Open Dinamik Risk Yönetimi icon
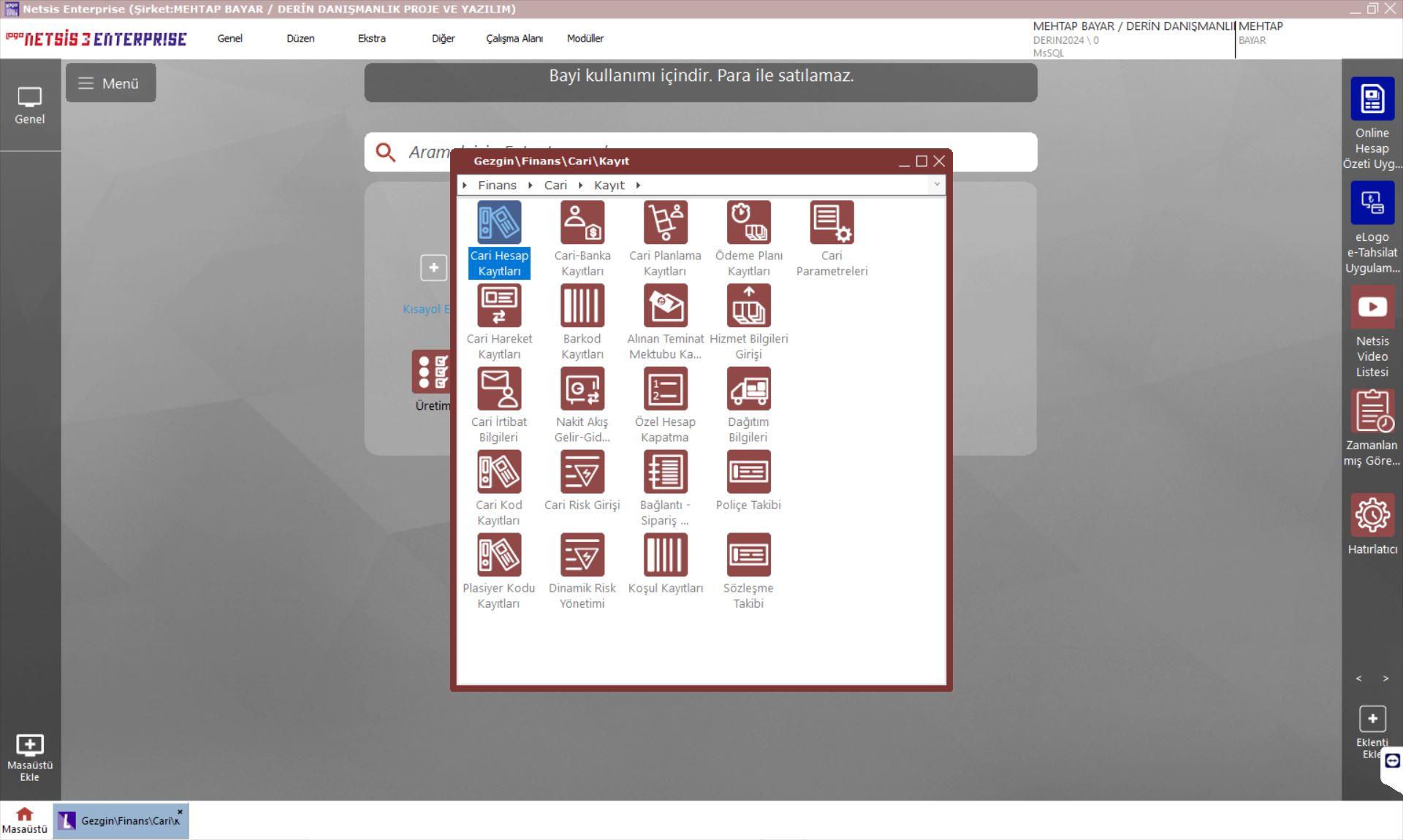 [582, 555]
